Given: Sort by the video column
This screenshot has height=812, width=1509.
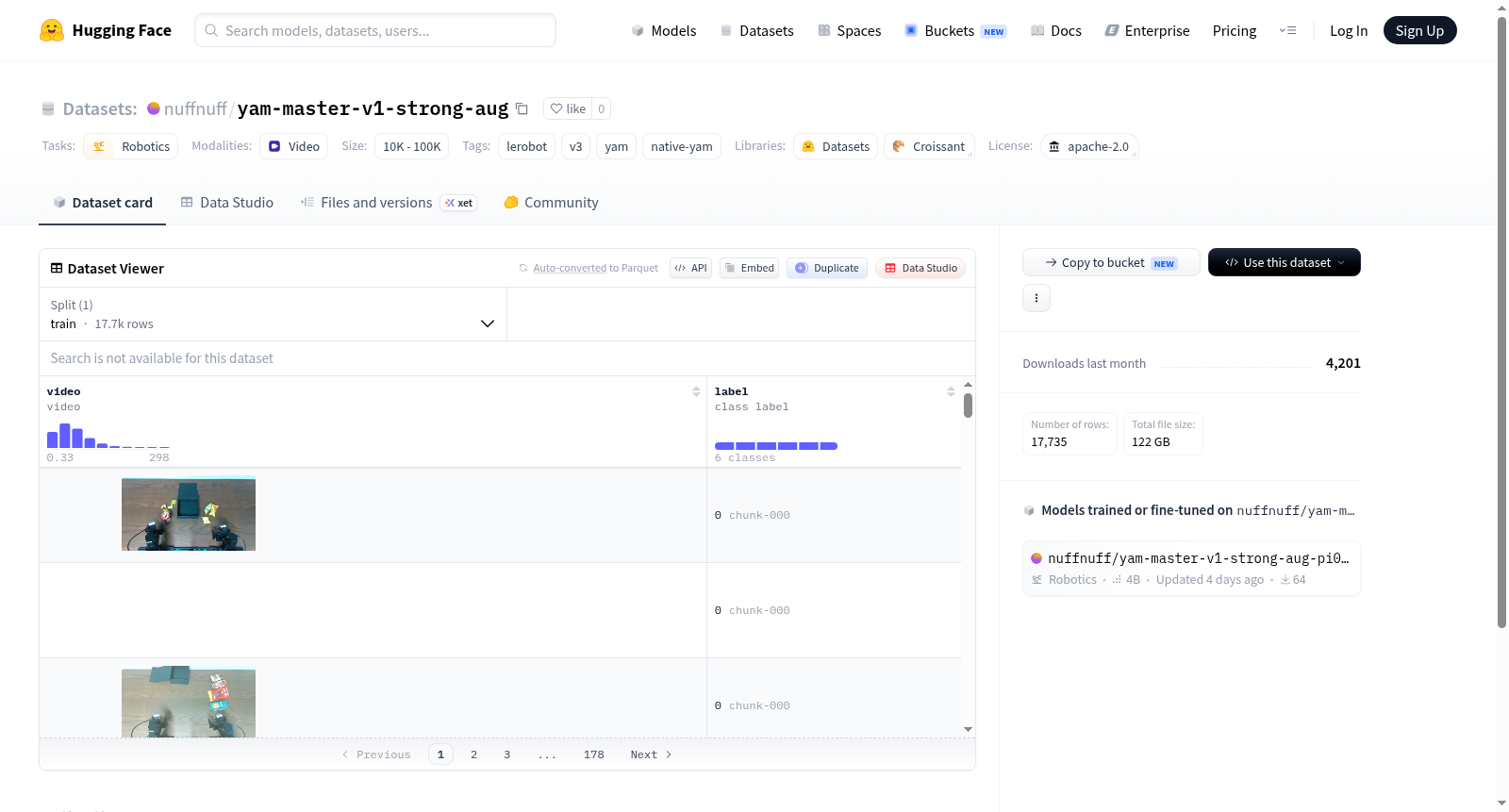Looking at the screenshot, I should [696, 391].
